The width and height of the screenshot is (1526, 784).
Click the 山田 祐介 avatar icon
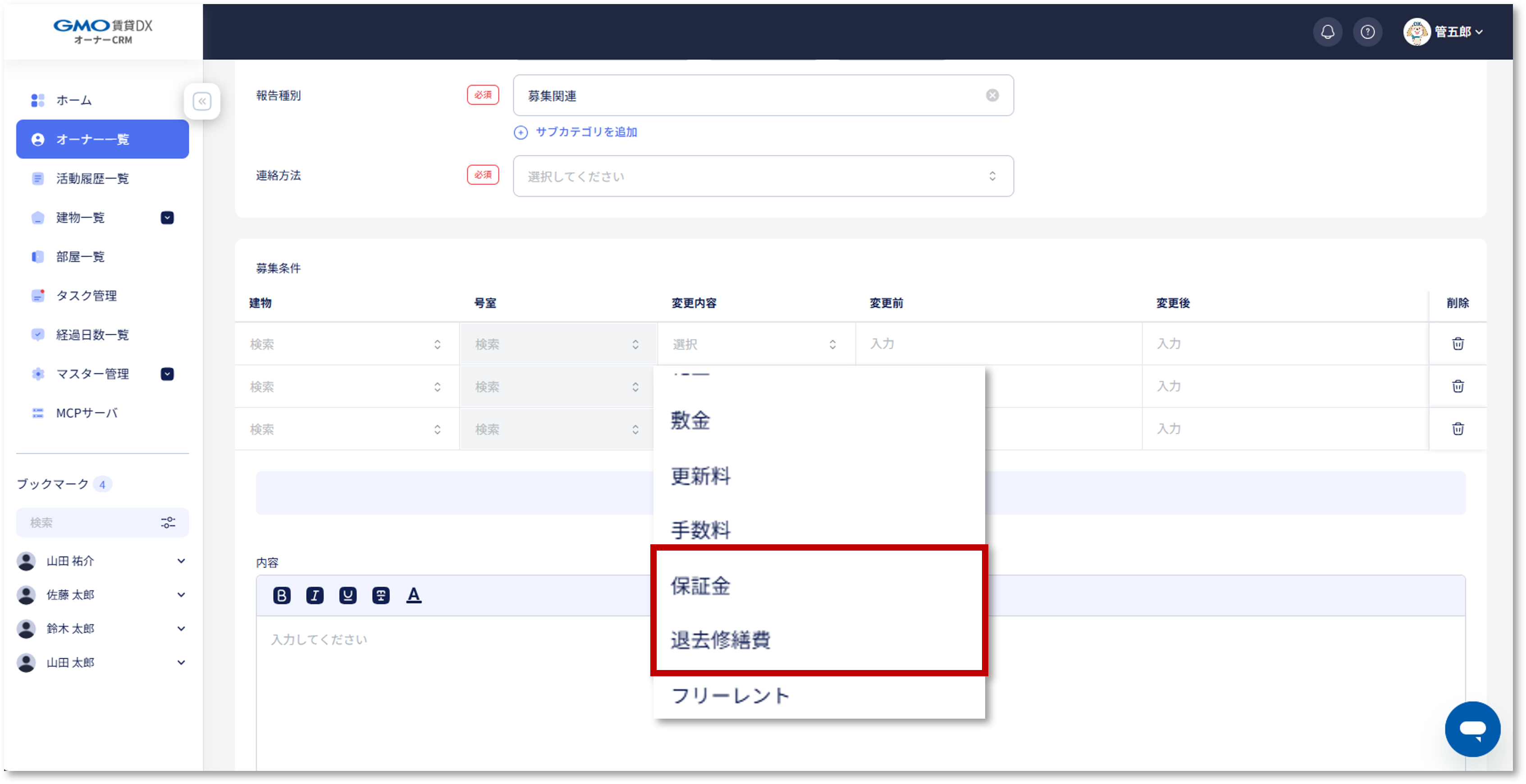(x=26, y=561)
